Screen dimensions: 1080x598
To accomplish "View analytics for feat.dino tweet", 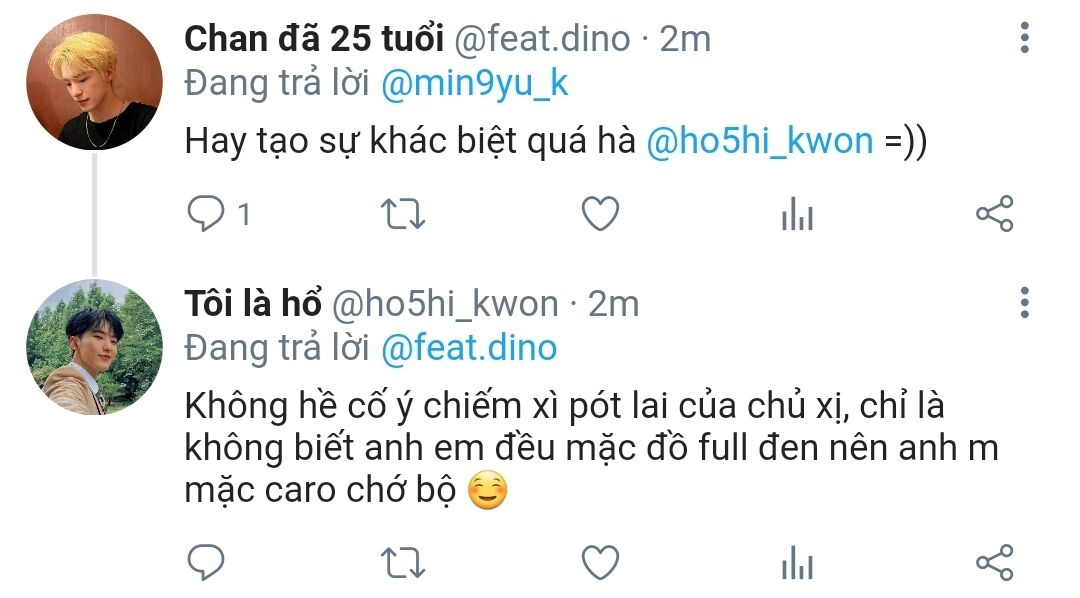I will 797,214.
